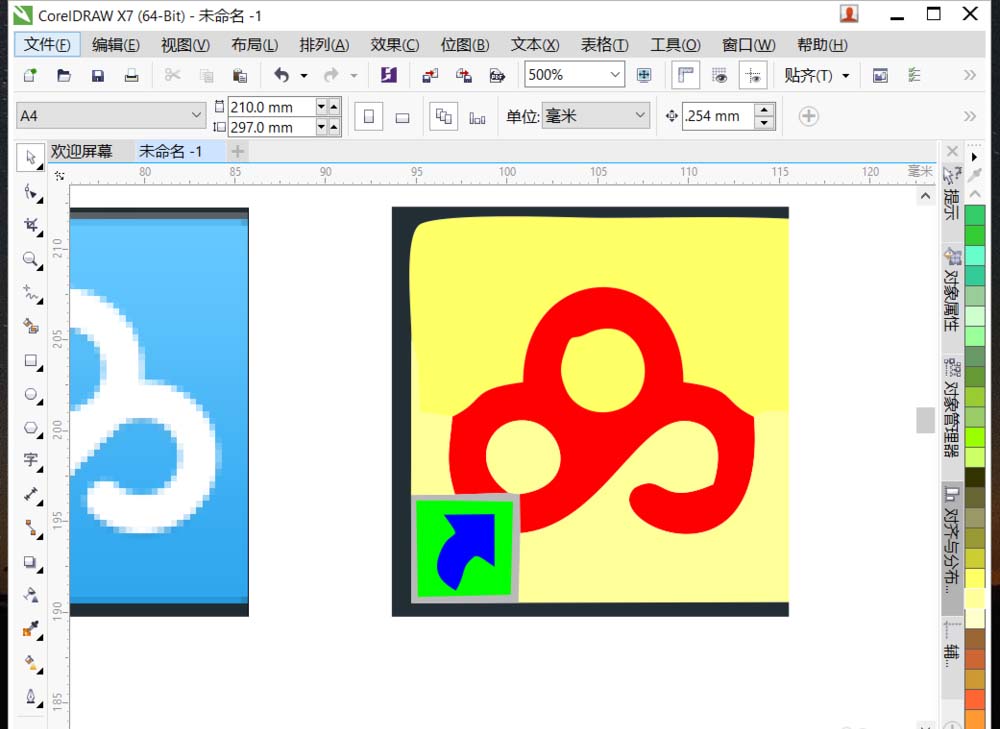Image resolution: width=1000 pixels, height=729 pixels.
Task: Select the Crop tool
Action: pos(31,225)
